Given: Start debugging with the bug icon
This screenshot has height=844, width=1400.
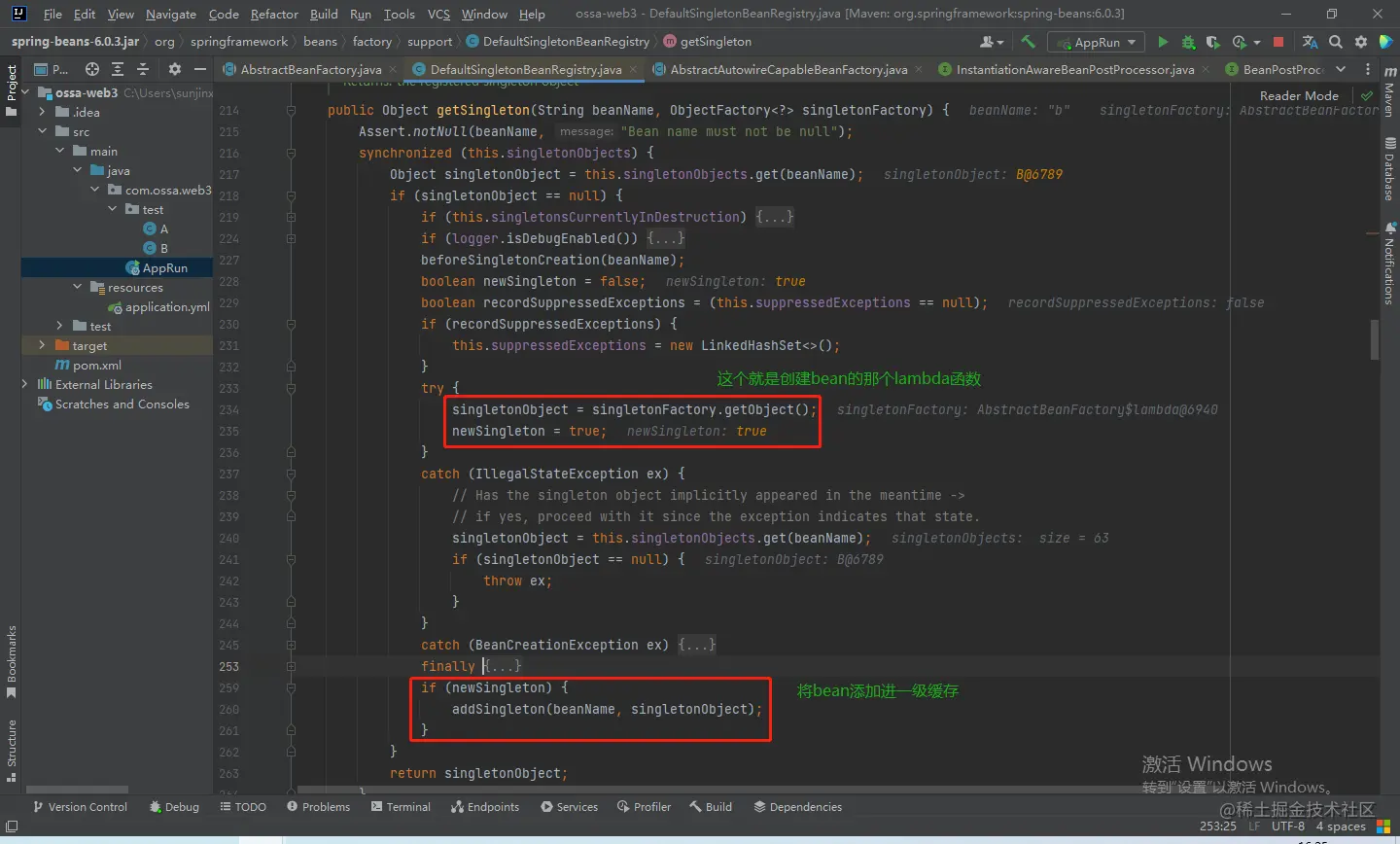Looking at the screenshot, I should pos(1188,42).
